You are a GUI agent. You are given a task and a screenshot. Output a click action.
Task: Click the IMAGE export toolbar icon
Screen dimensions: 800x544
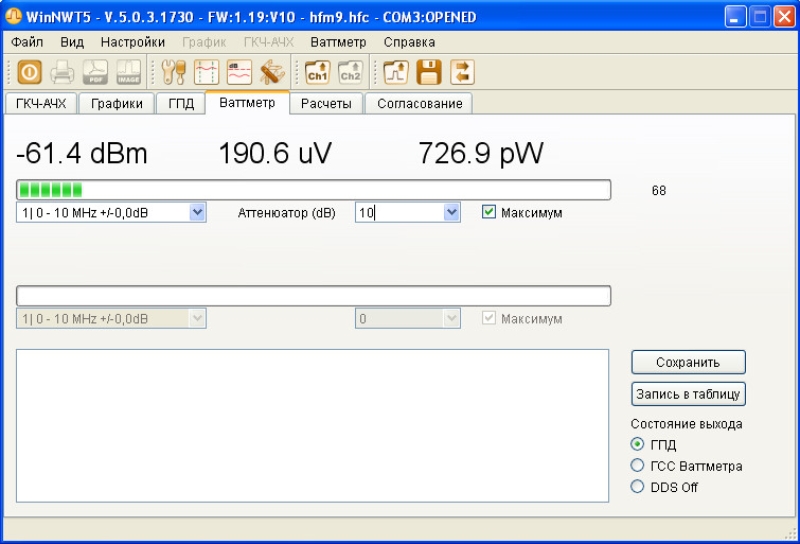point(128,72)
